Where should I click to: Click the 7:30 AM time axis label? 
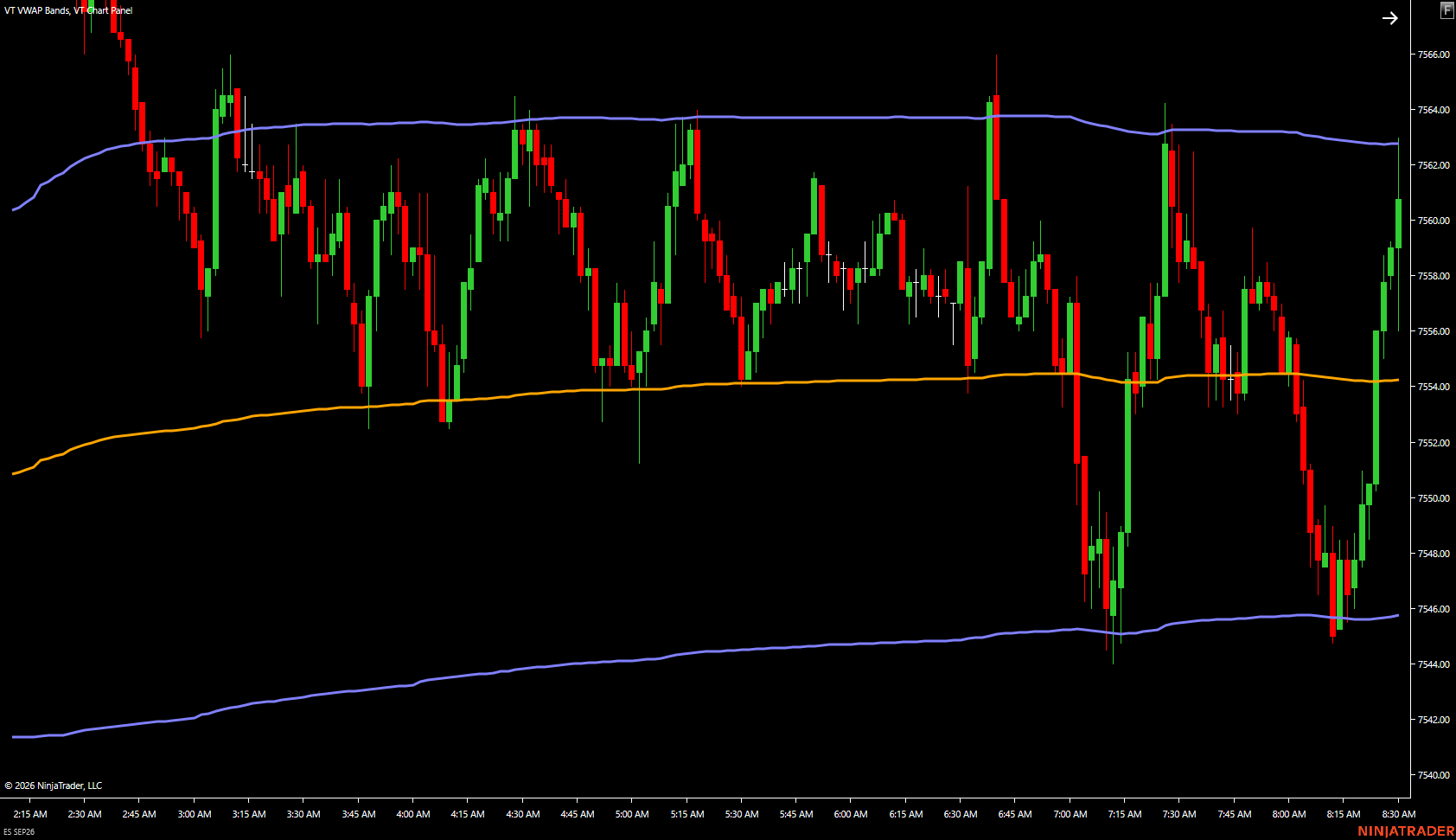(x=1179, y=814)
